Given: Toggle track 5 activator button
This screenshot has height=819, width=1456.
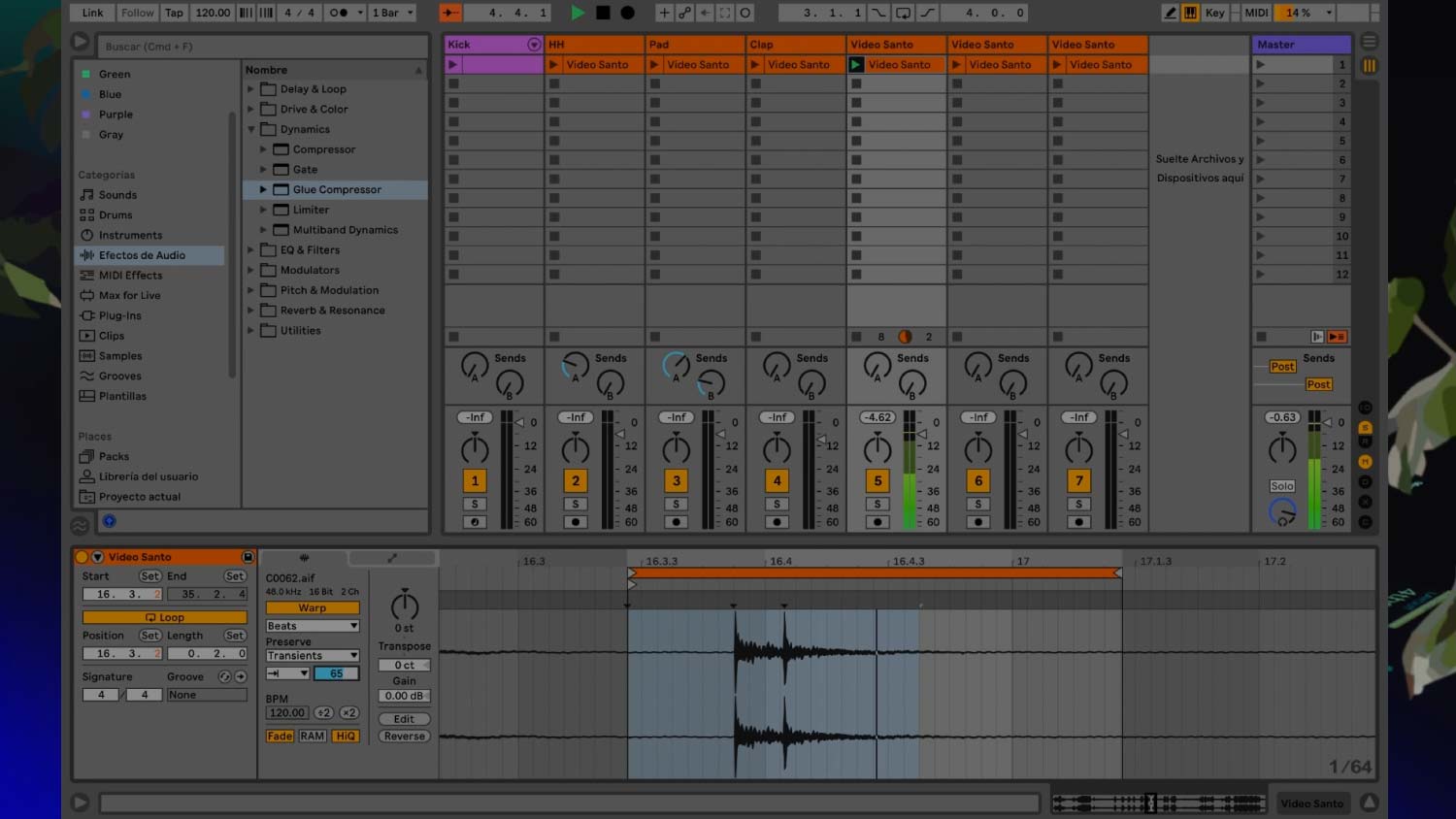Looking at the screenshot, I should pos(877,480).
